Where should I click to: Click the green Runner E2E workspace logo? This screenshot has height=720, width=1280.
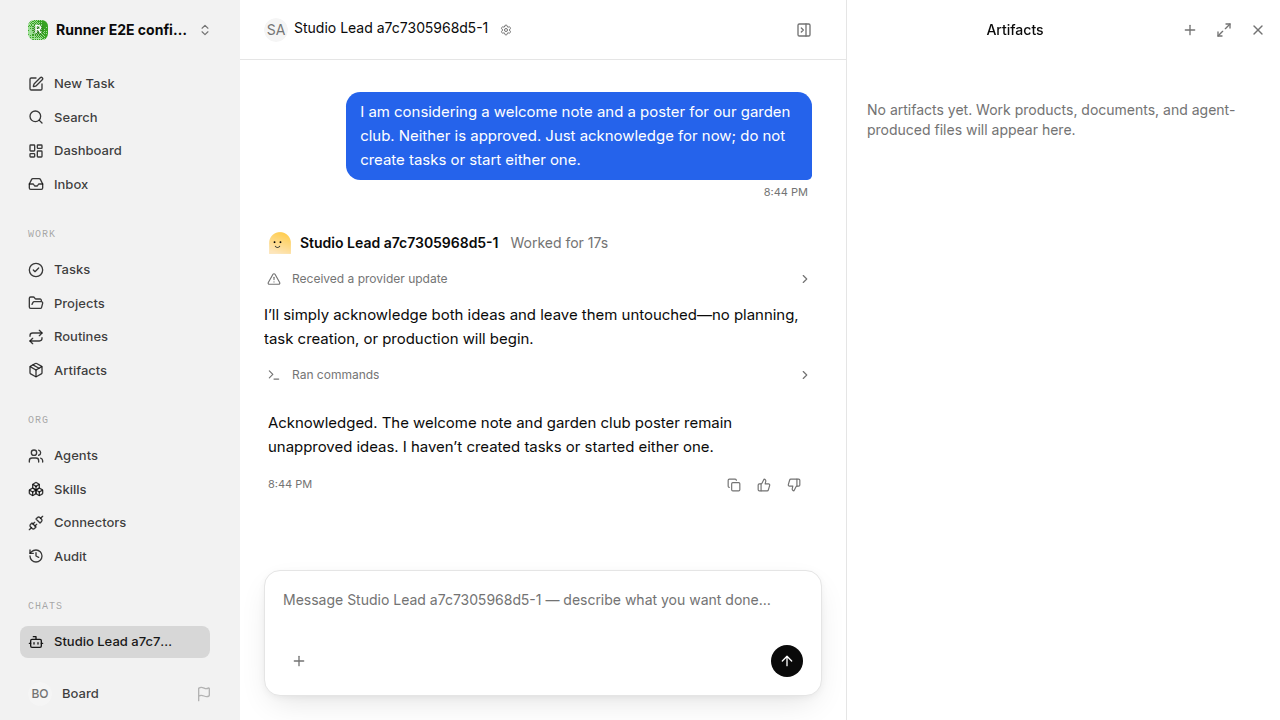point(37,30)
